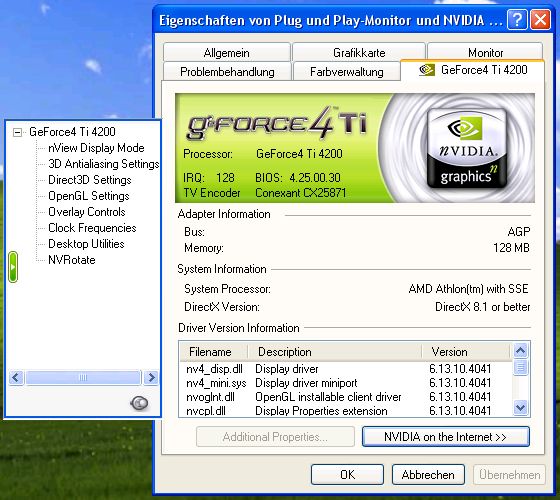The width and height of the screenshot is (560, 500).
Task: Select OpenGL Settings in tree
Action: tap(89, 196)
